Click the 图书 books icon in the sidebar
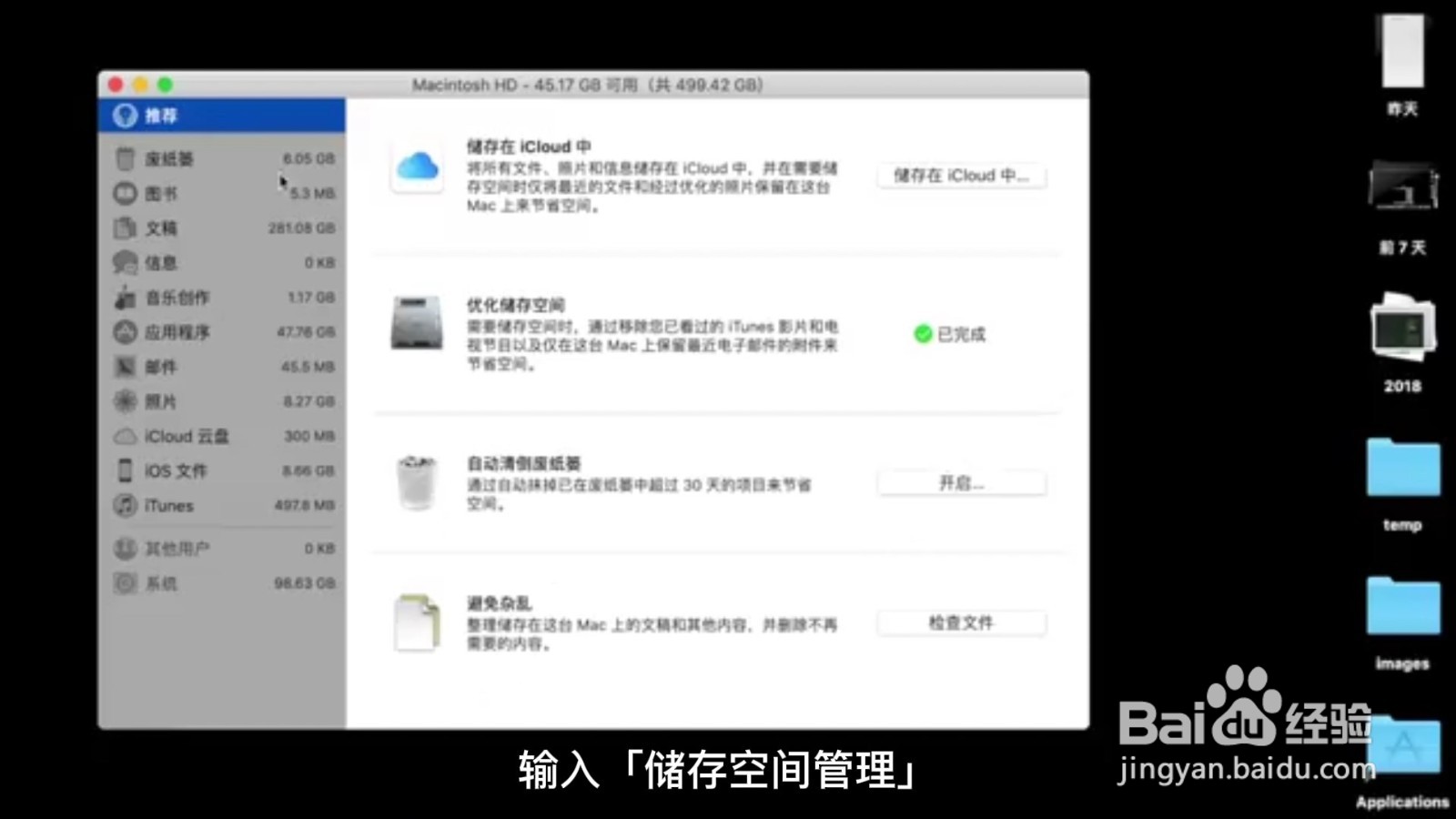Screen dimensions: 1456x819 pyautogui.click(x=126, y=193)
